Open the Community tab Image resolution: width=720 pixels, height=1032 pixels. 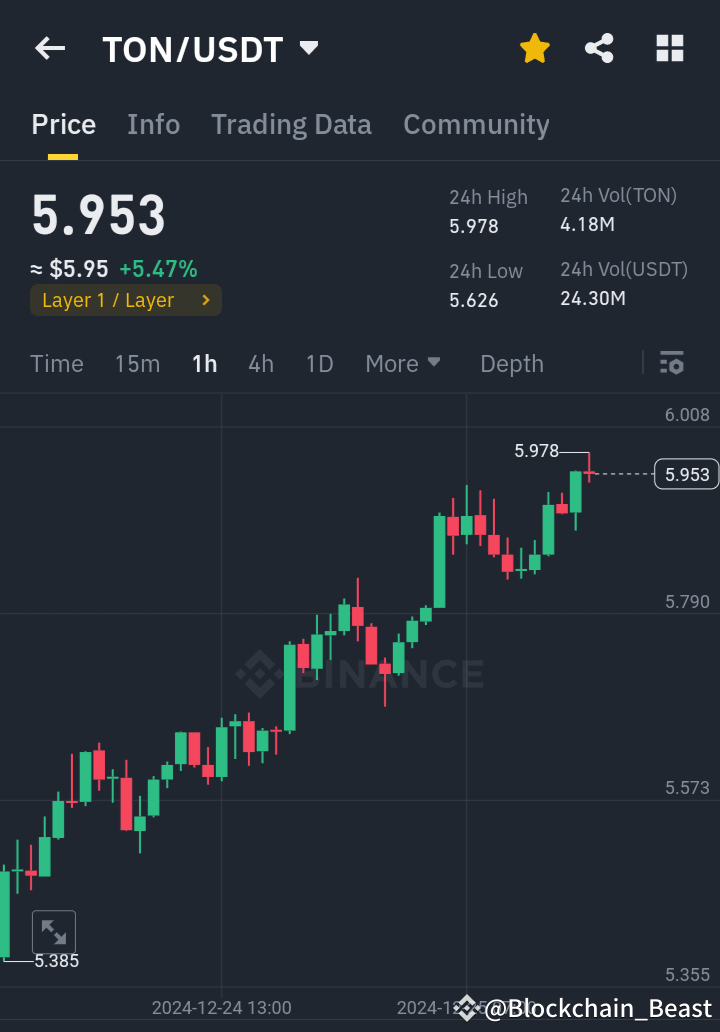tap(476, 124)
